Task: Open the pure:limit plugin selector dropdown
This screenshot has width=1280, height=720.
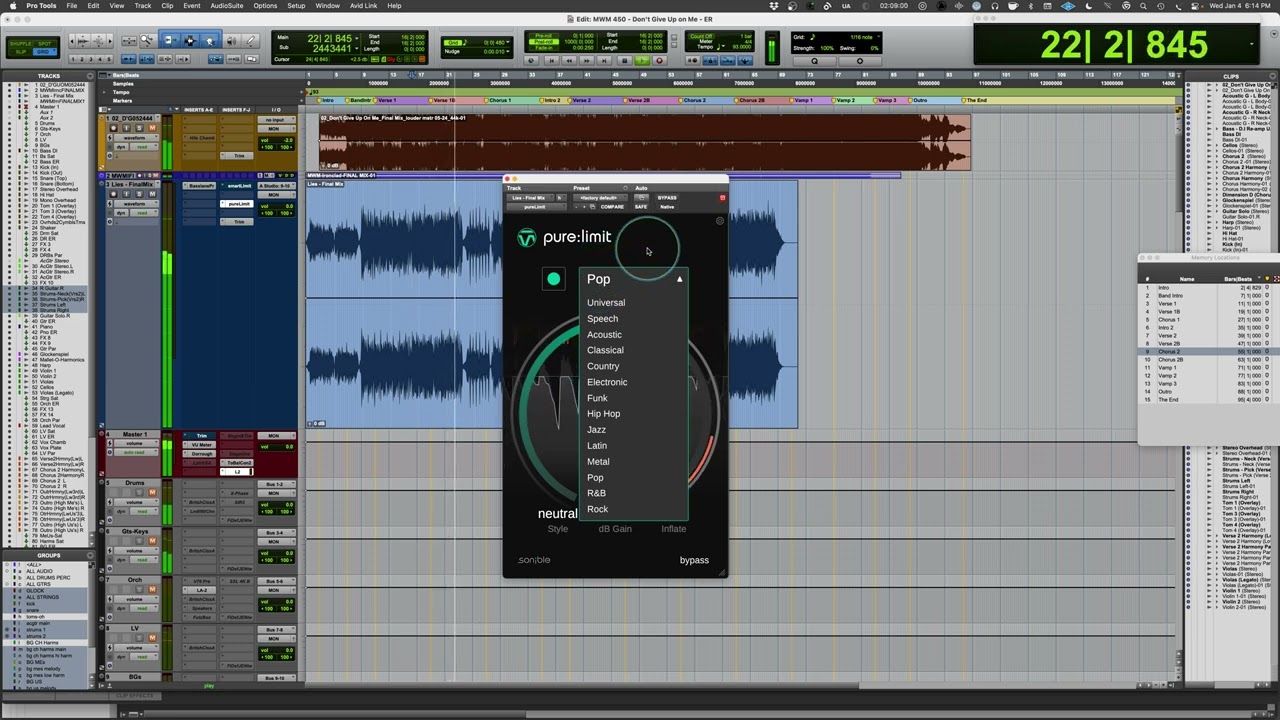Action: [x=536, y=207]
